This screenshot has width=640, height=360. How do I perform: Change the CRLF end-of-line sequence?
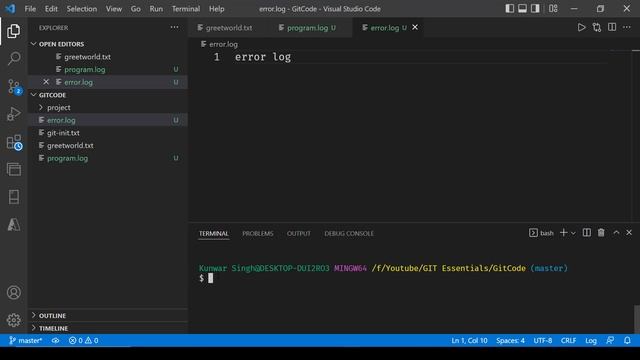[568, 340]
